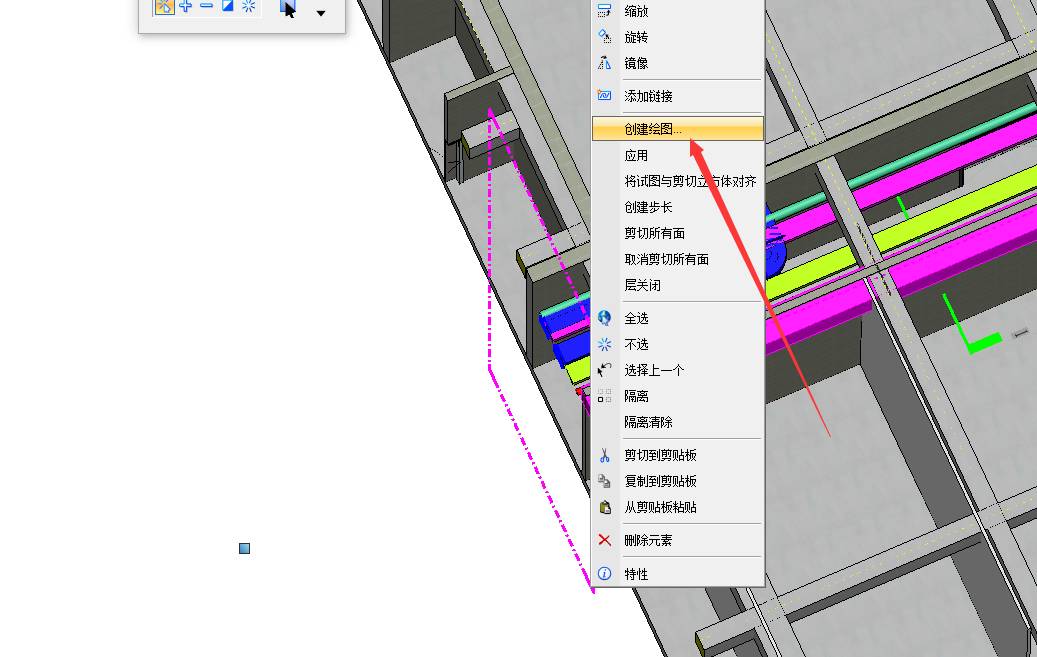Select the invert selection mode icon

[x=227, y=6]
